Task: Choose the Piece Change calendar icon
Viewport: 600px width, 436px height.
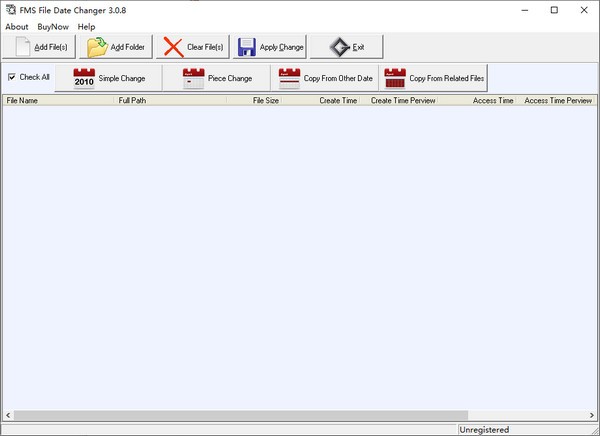Action: point(194,77)
